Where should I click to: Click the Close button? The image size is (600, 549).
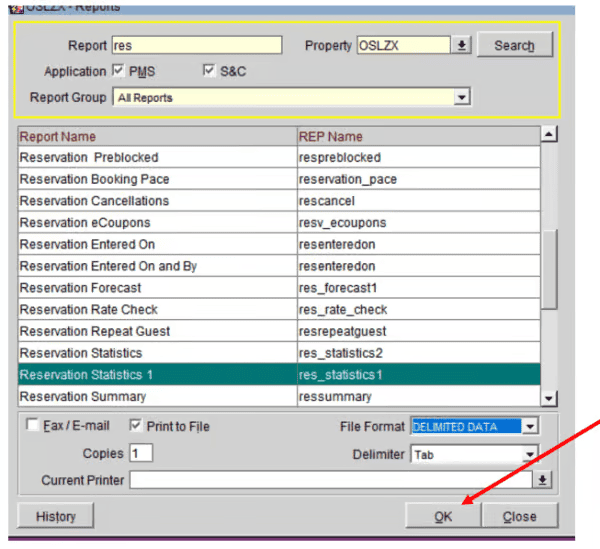tap(519, 516)
